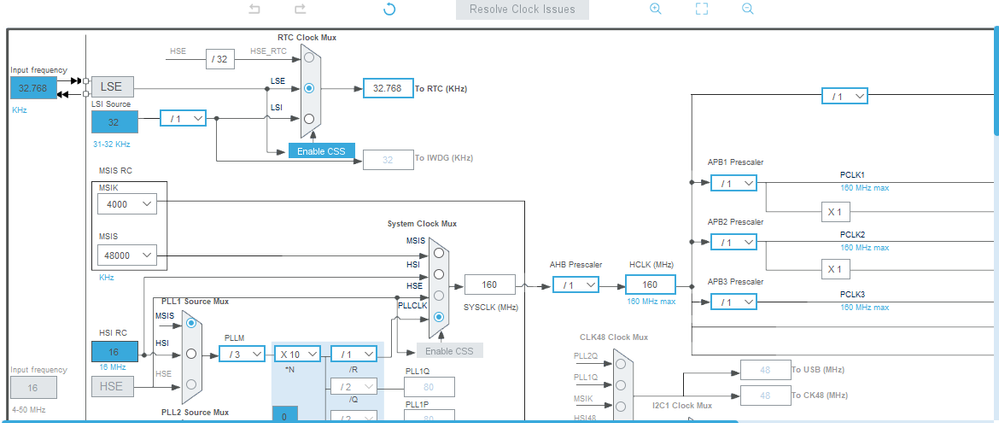
Task: Select HSE input on PLL1 Source Mux
Action: pyautogui.click(x=190, y=384)
